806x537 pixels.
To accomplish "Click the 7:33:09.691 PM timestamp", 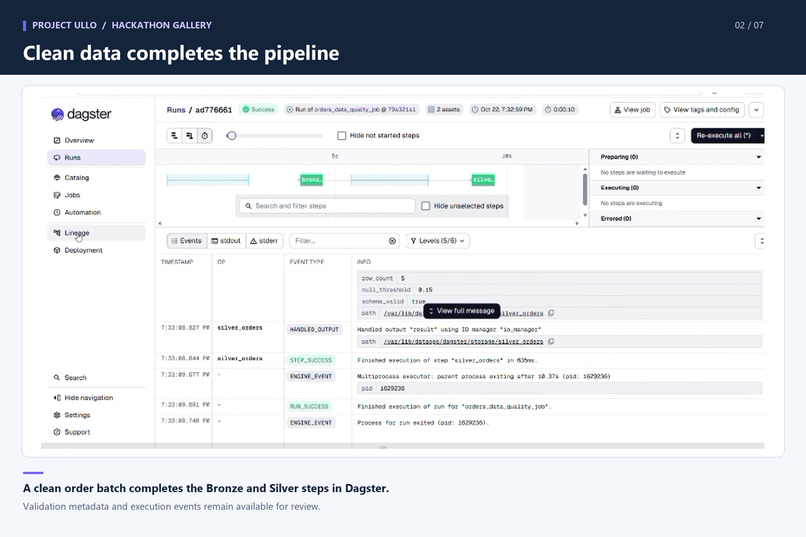I will pos(185,405).
